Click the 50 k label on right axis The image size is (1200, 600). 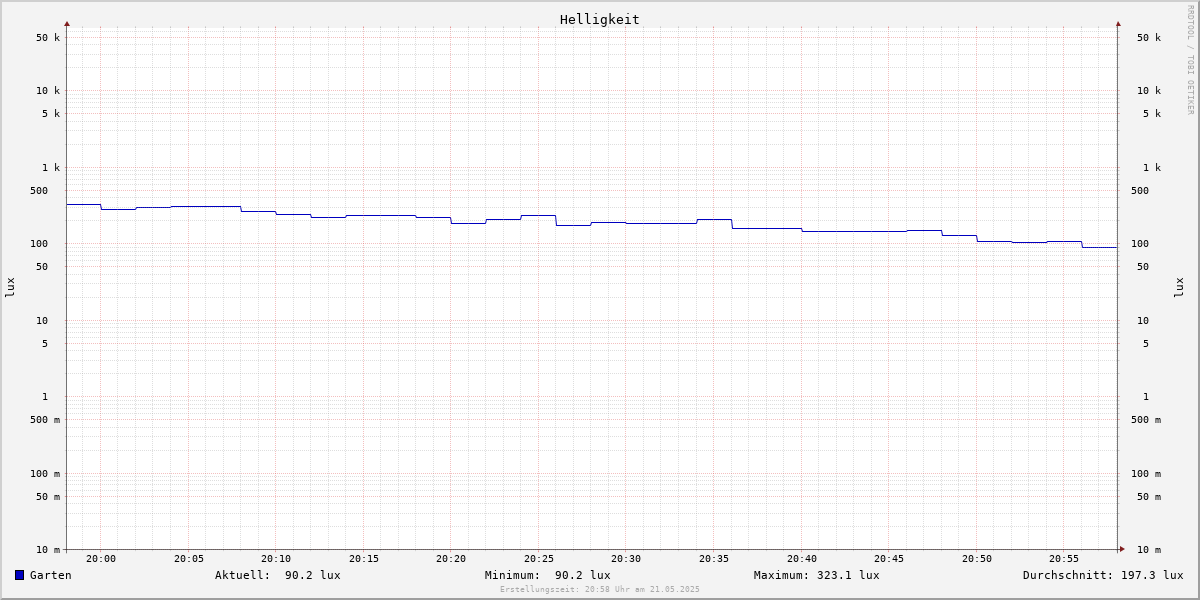click(x=1149, y=38)
